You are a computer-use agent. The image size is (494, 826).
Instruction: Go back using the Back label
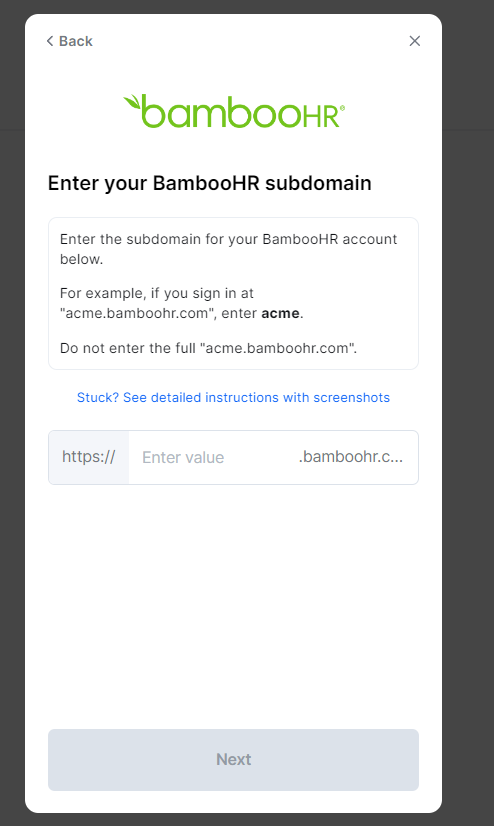pos(76,41)
